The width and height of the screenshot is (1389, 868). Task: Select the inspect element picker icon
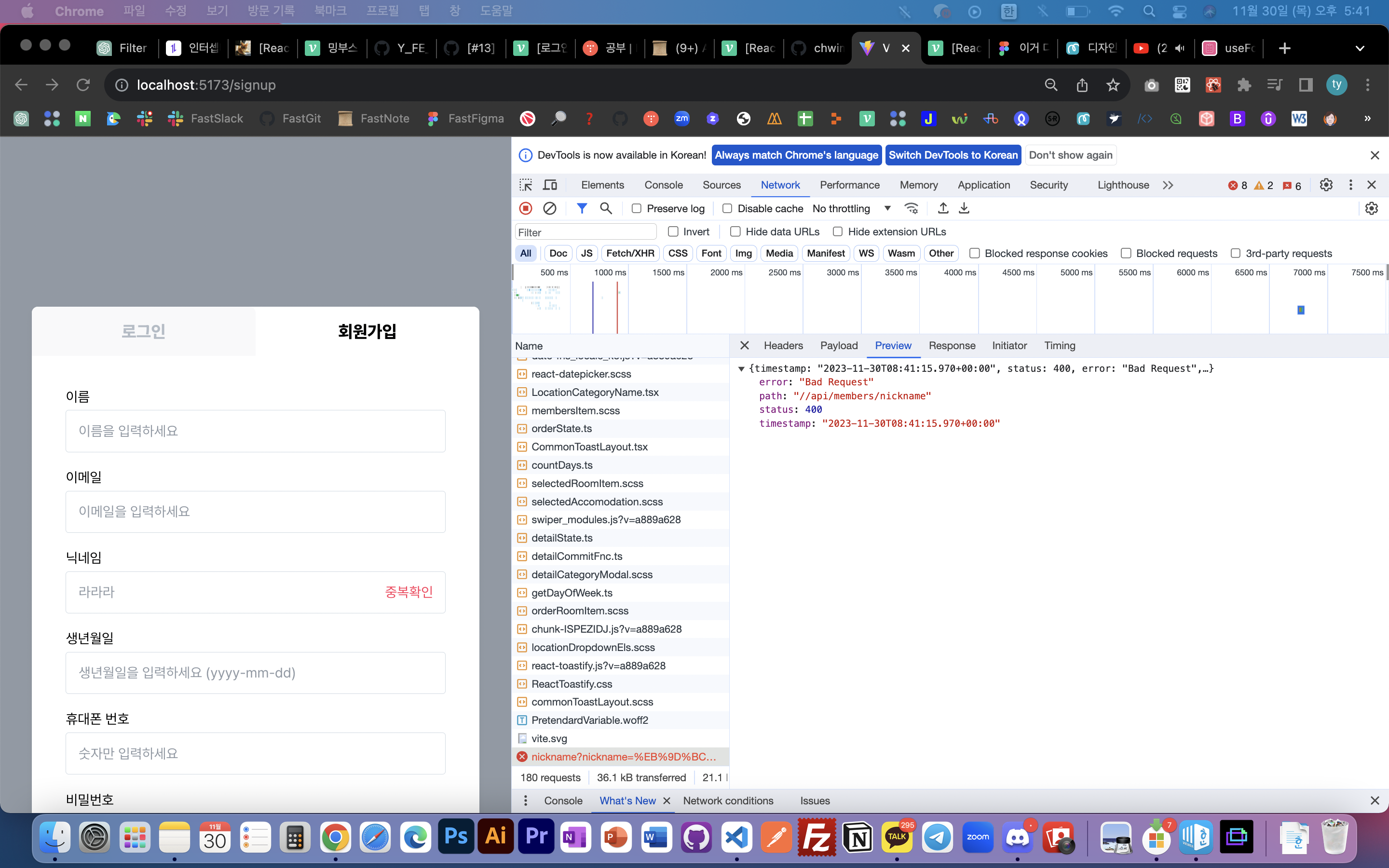click(x=526, y=185)
